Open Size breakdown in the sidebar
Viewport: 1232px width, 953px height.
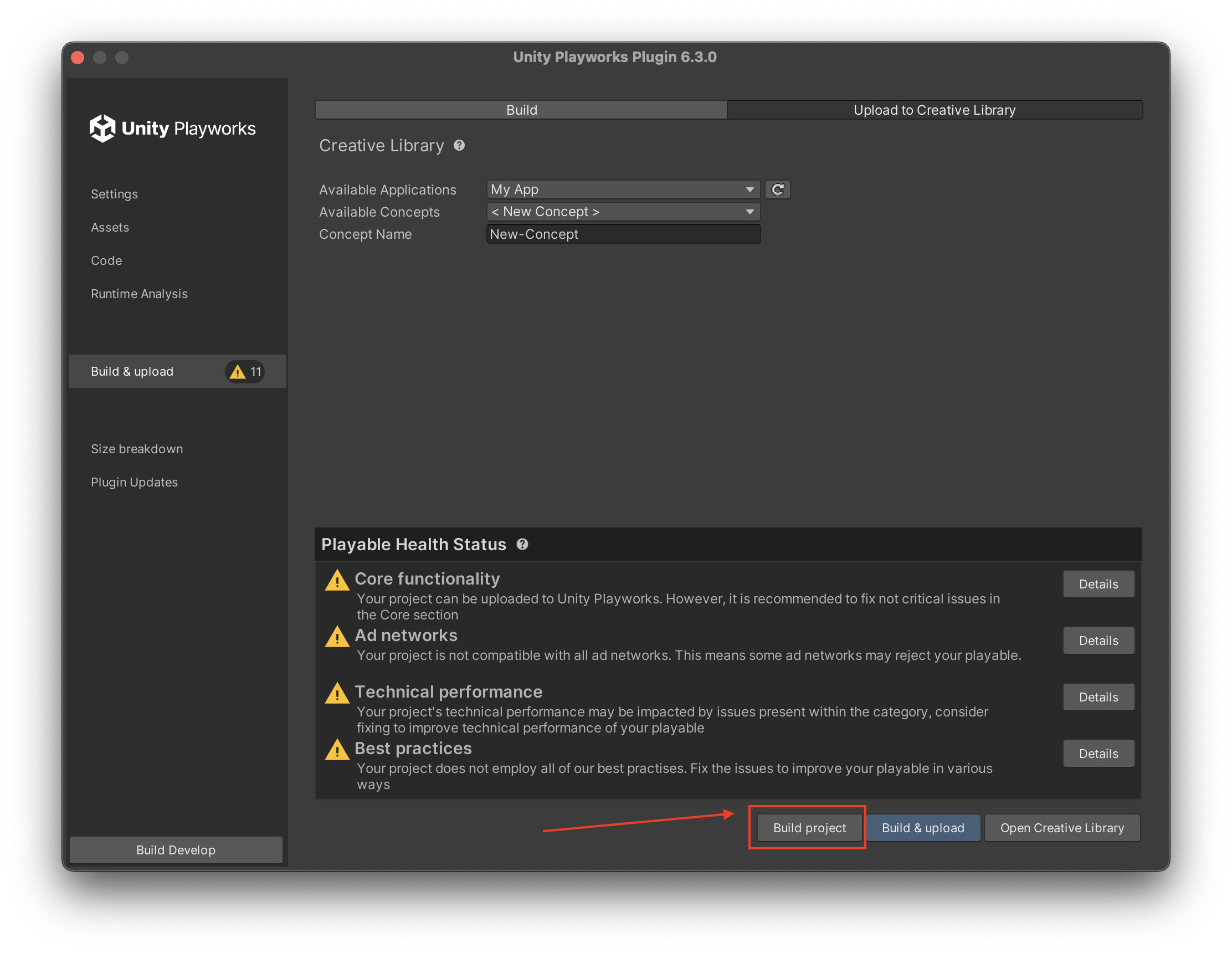click(137, 449)
